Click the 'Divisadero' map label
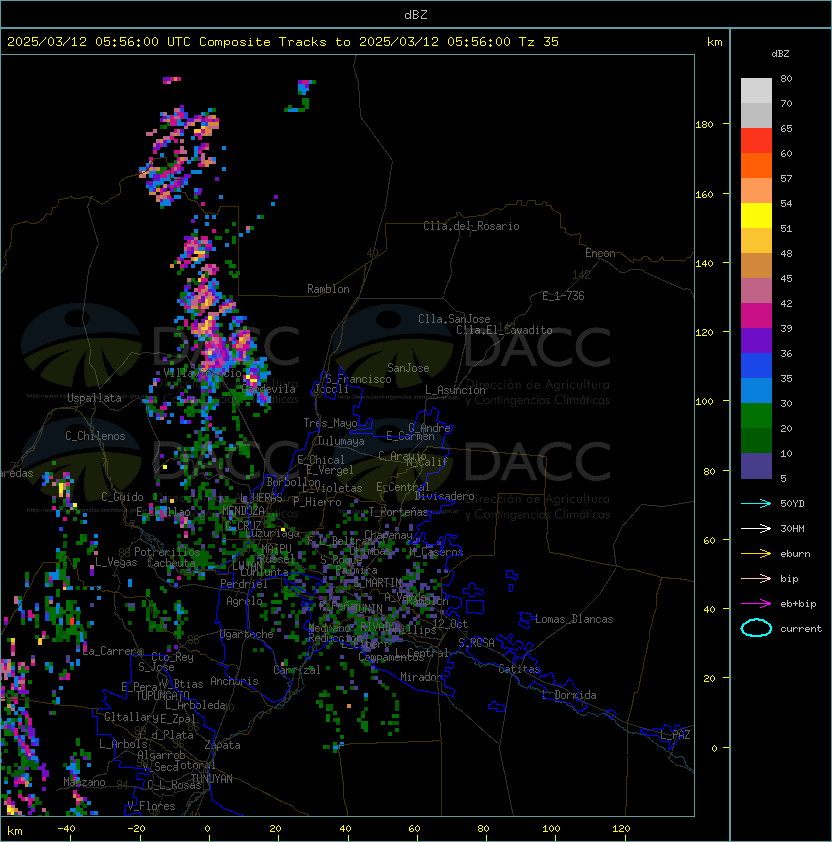Screen dimensions: 832x842 coord(445,496)
